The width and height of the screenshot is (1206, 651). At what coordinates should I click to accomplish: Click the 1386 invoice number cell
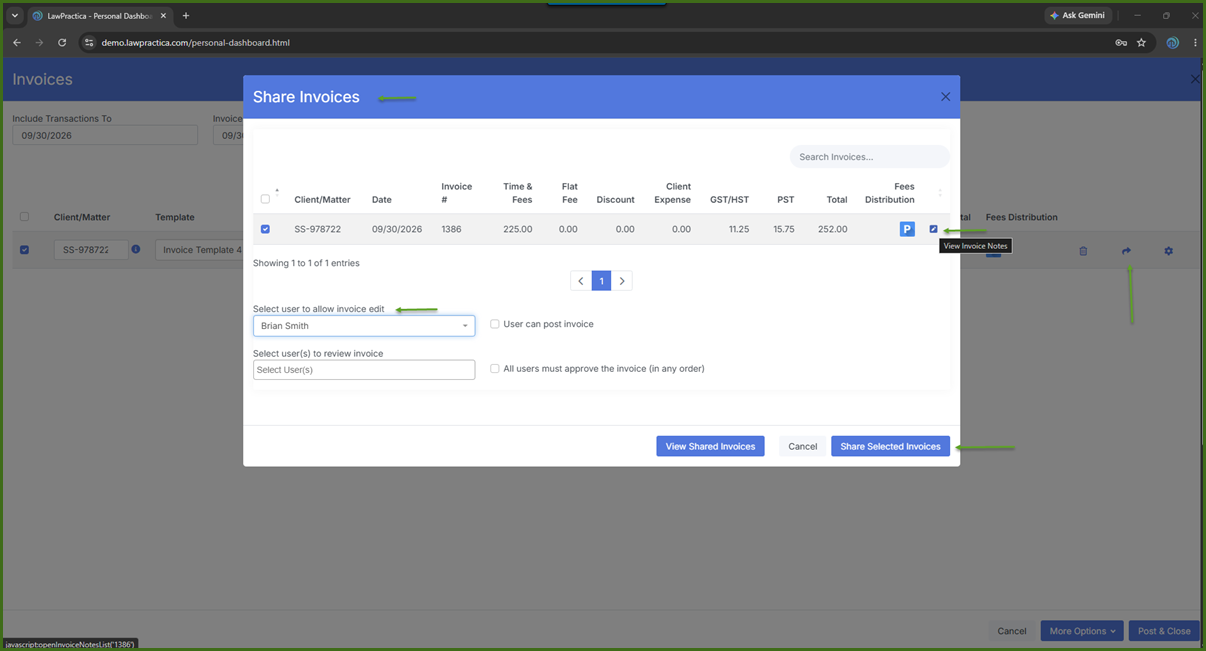point(452,229)
